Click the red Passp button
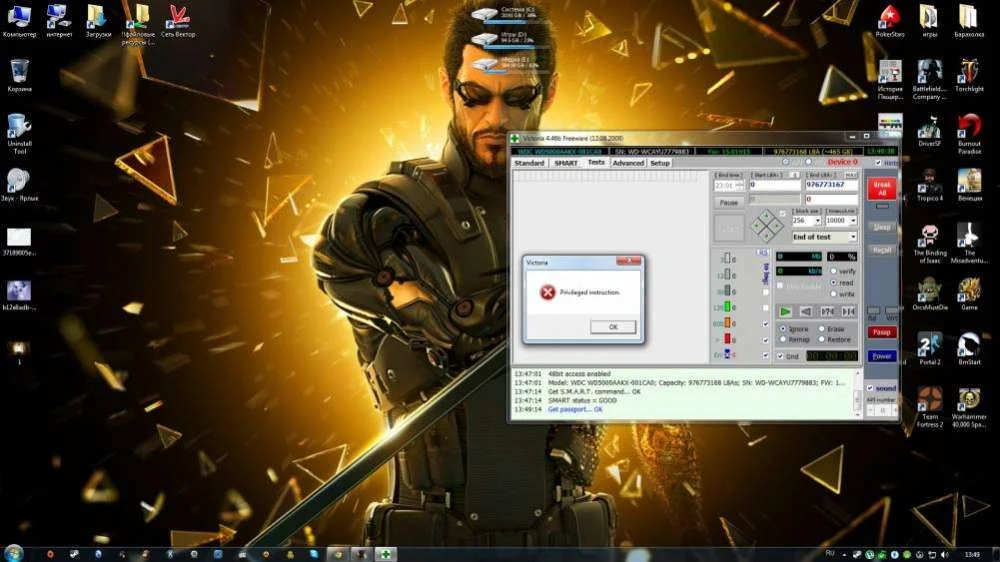 [882, 332]
